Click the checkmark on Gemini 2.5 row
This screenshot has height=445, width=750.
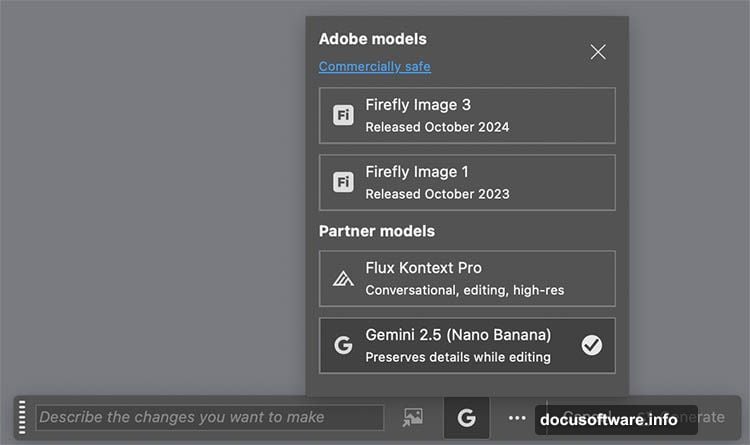point(592,346)
